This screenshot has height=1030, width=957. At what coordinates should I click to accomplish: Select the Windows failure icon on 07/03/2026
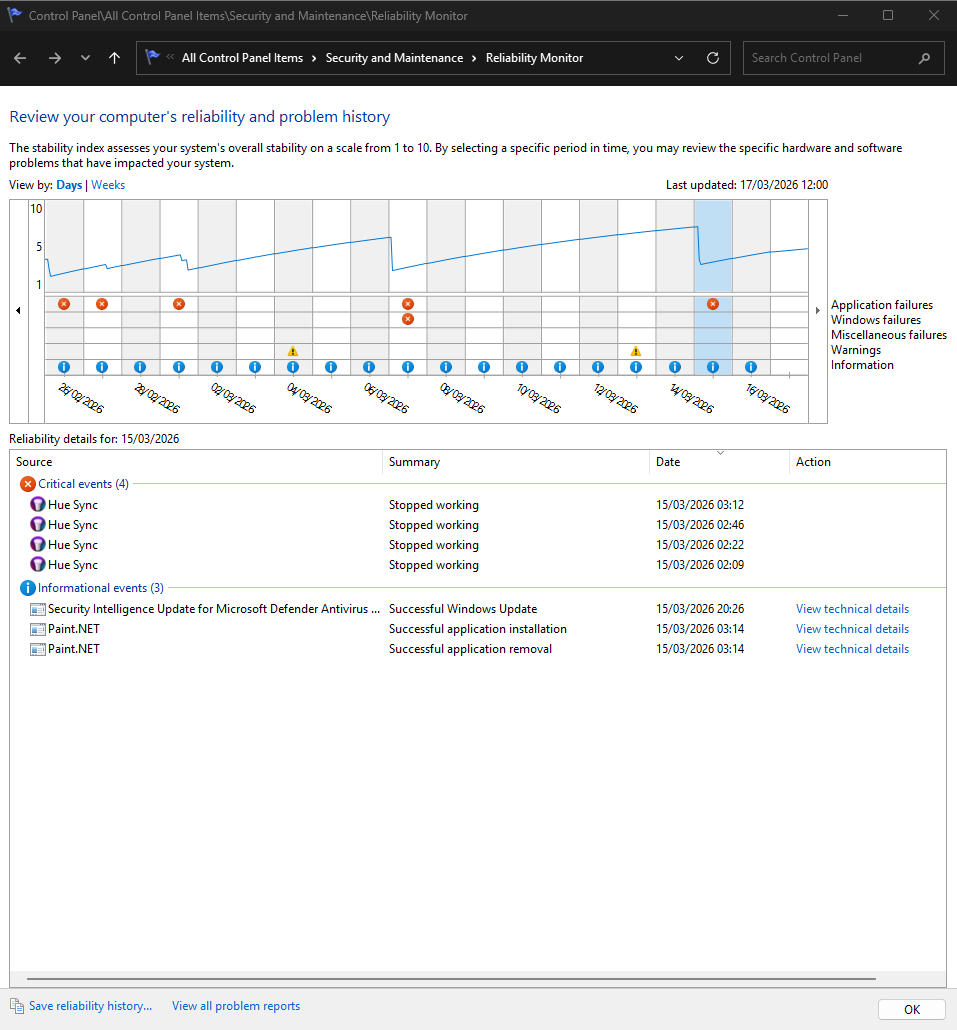point(408,319)
